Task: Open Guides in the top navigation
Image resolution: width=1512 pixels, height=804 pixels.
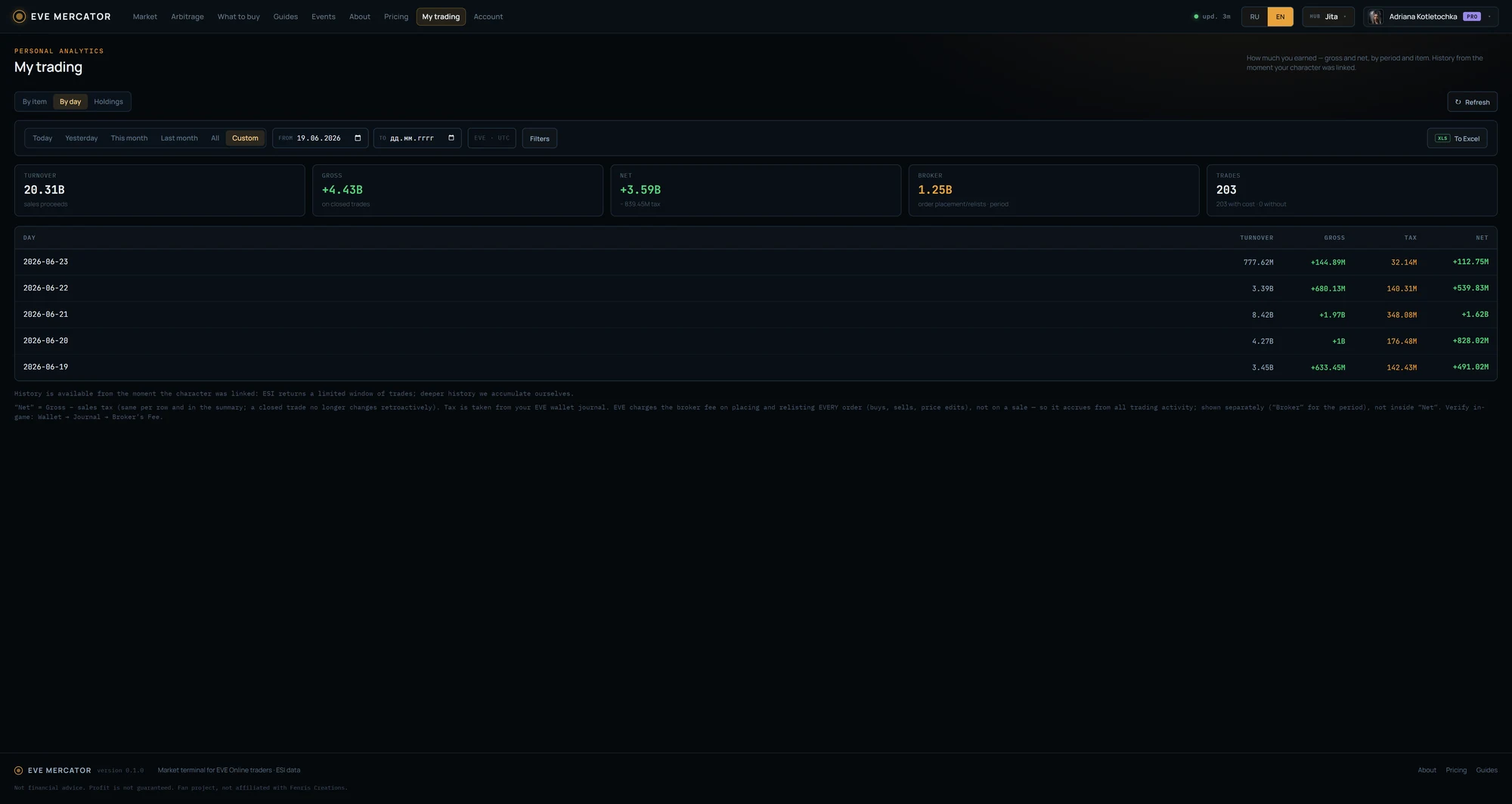Action: pos(285,17)
